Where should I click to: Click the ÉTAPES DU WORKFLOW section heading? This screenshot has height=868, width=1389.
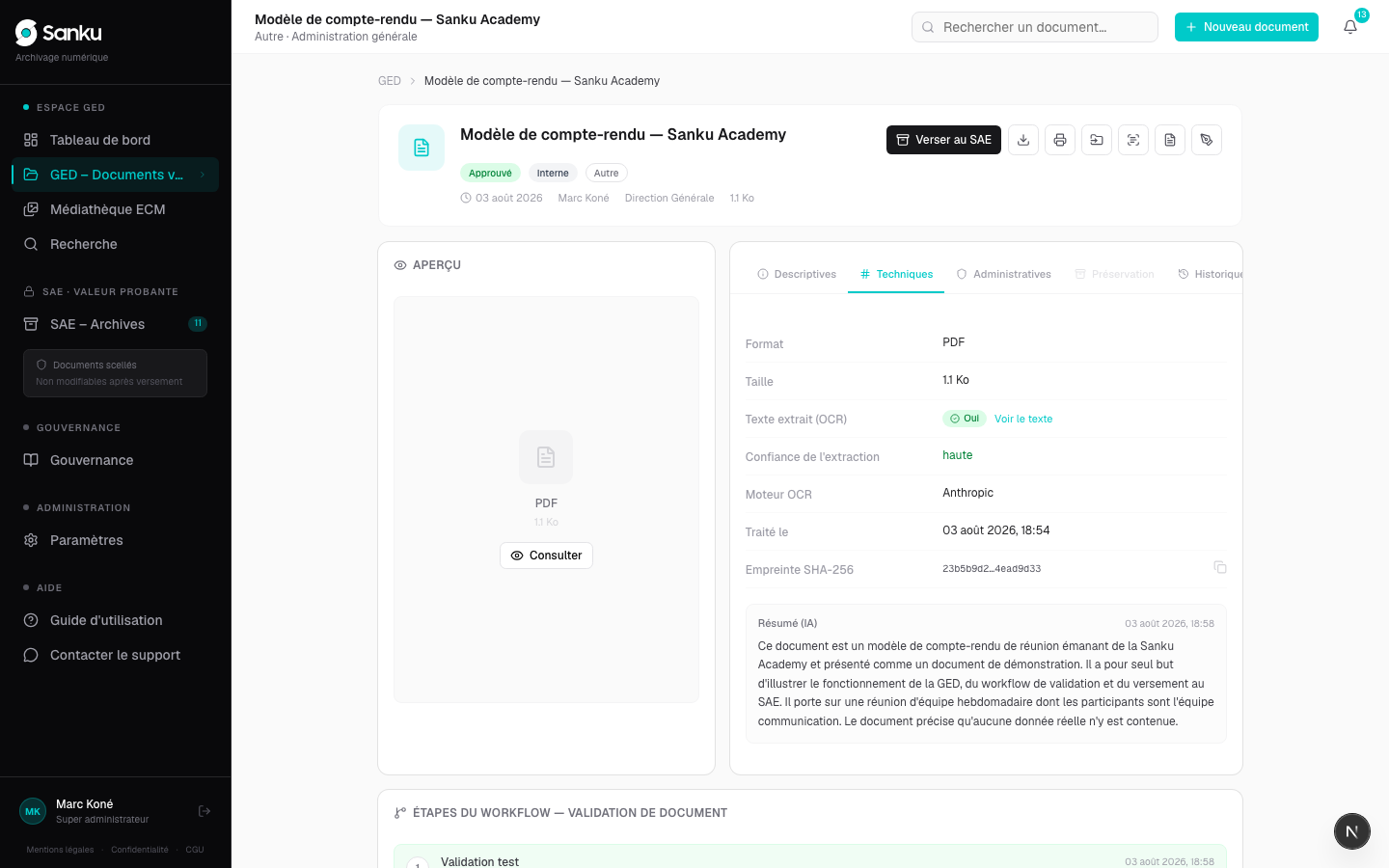pyautogui.click(x=570, y=813)
